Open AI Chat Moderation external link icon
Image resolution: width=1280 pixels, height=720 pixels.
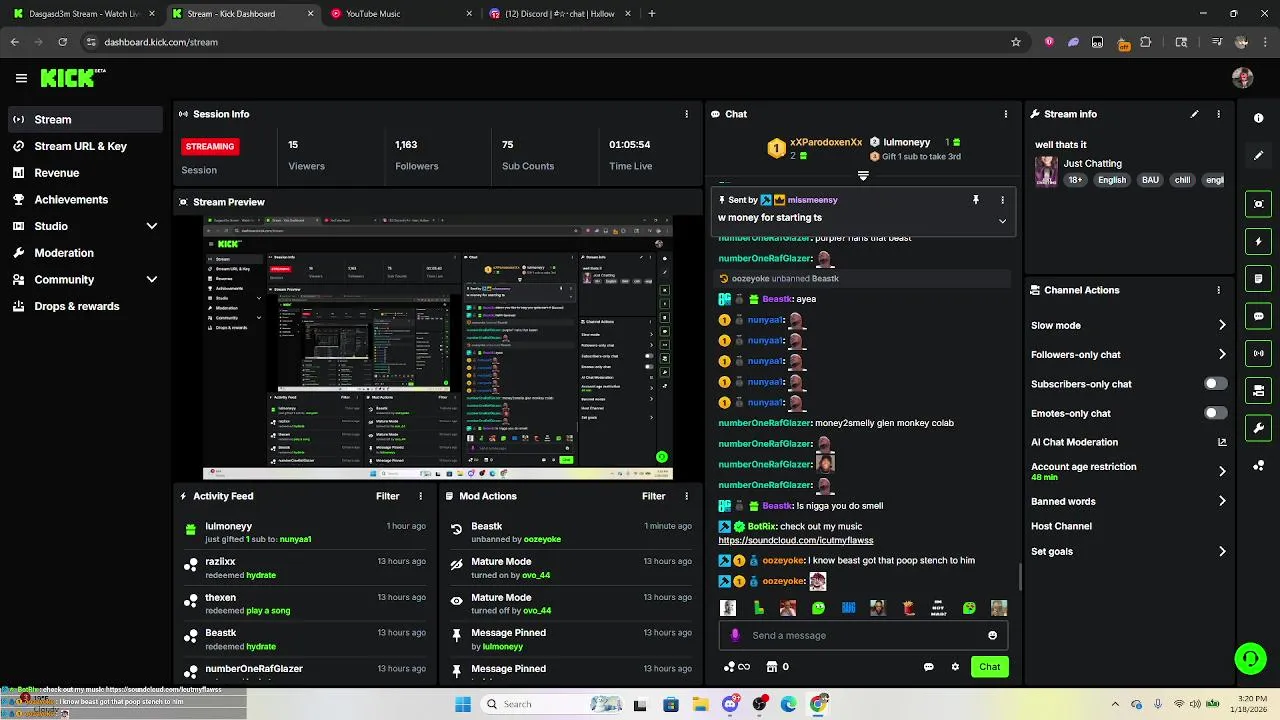point(1222,442)
